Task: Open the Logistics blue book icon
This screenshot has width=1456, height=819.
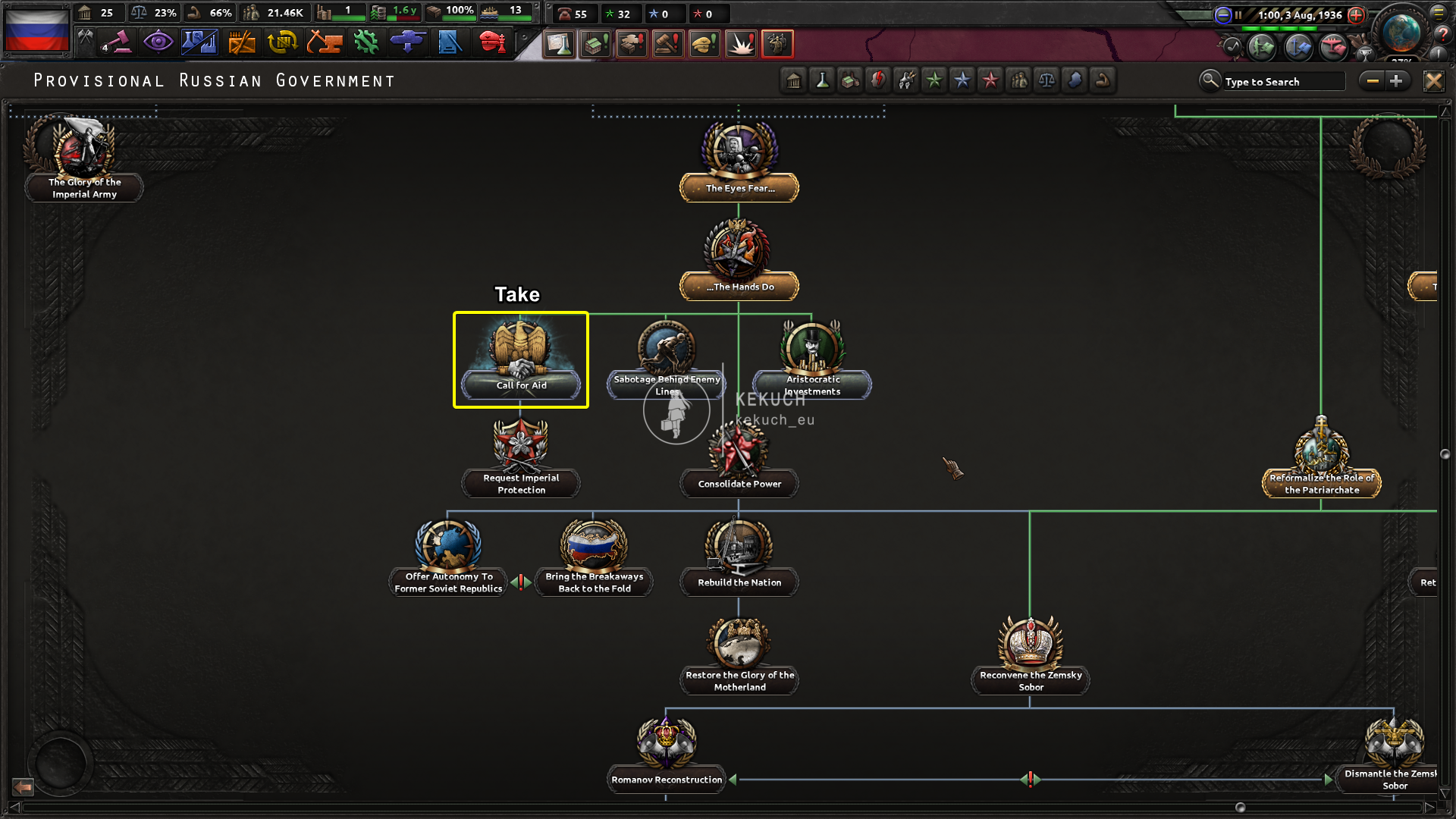Action: (450, 42)
